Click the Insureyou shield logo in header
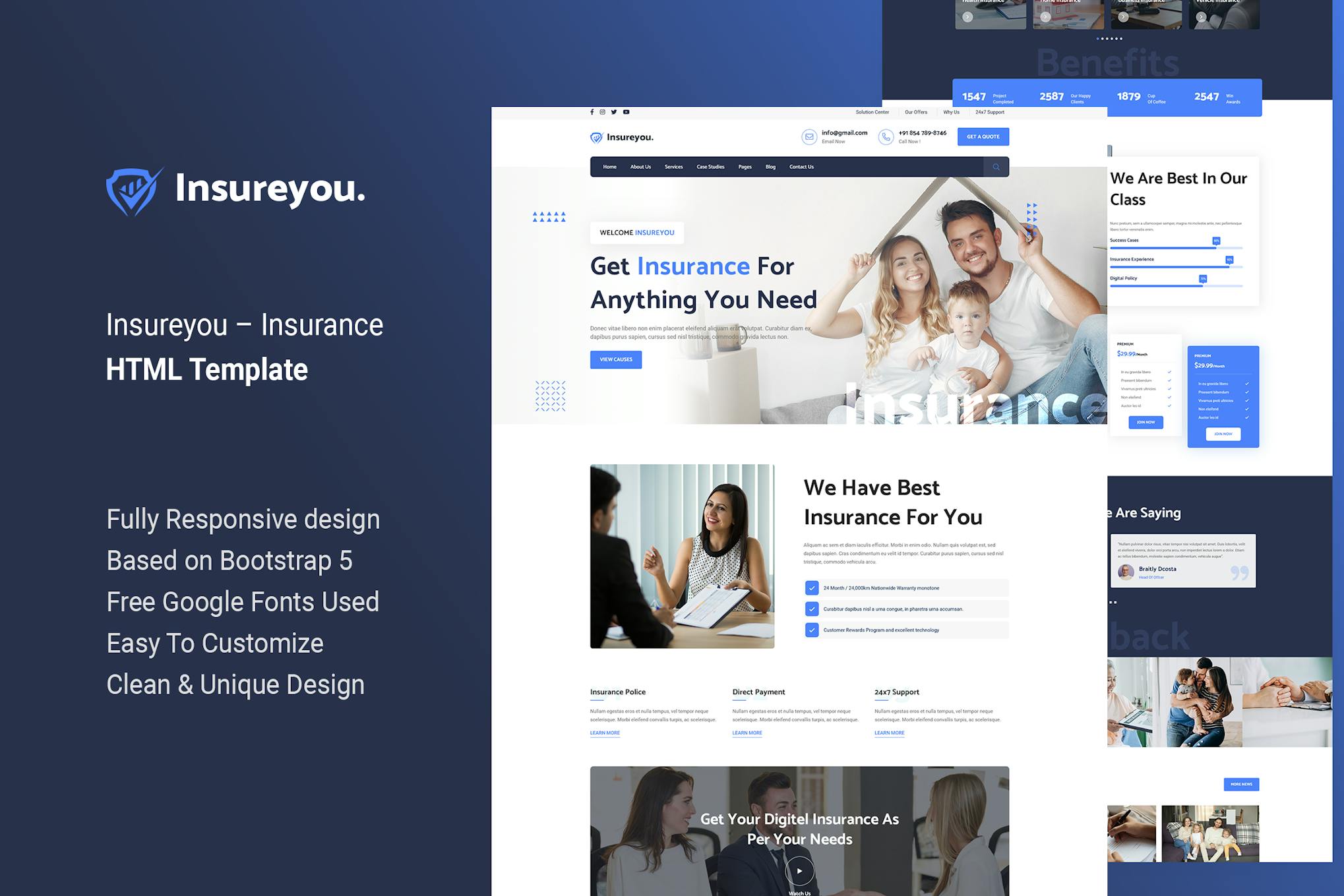The width and height of the screenshot is (1344, 896). [597, 137]
